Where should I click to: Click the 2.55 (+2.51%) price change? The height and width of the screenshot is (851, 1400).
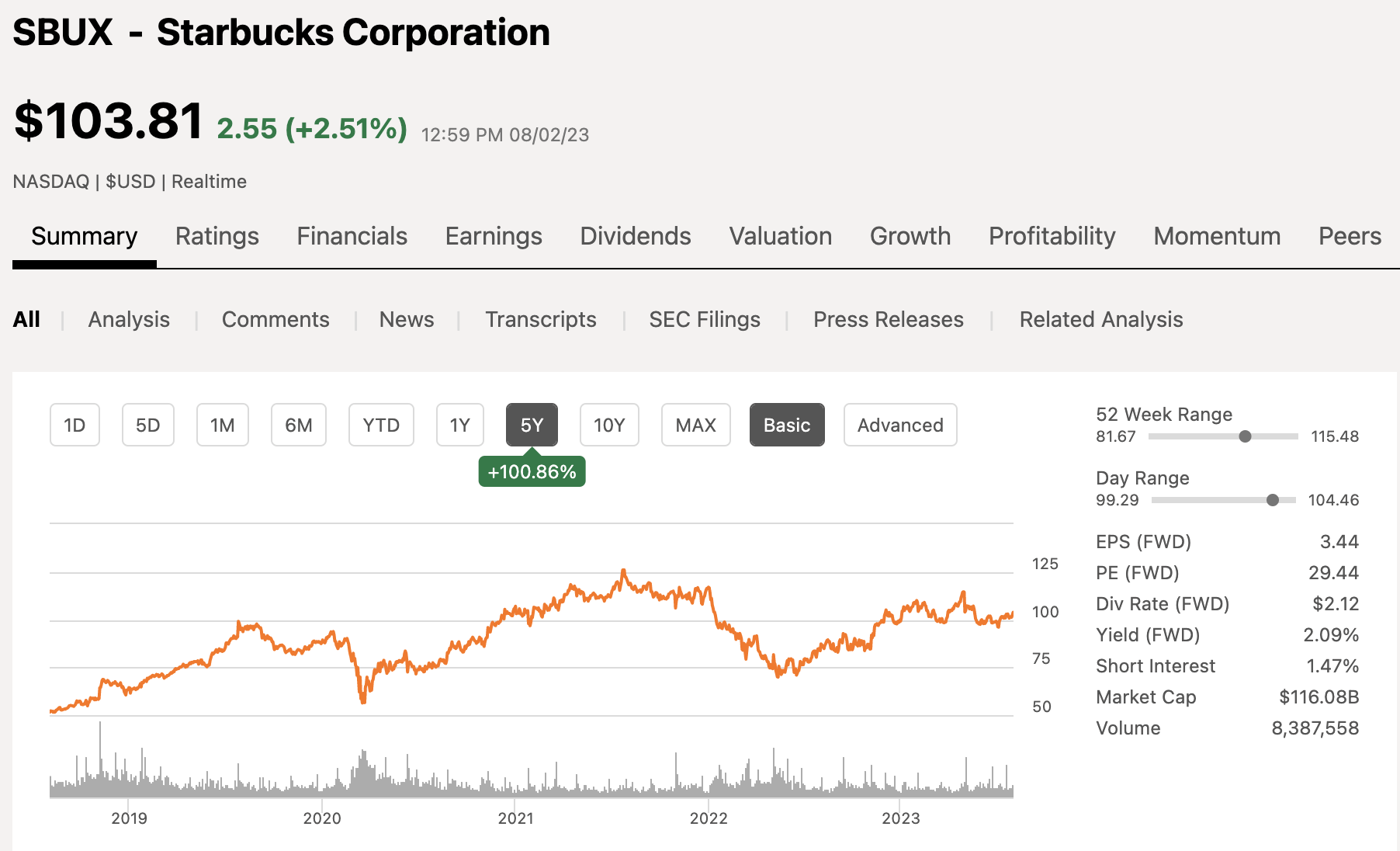pyautogui.click(x=312, y=128)
